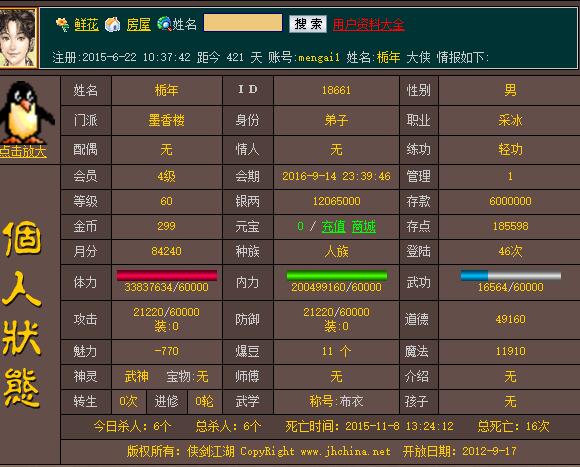
Task: Open the 房屋 link
Action: [138, 25]
